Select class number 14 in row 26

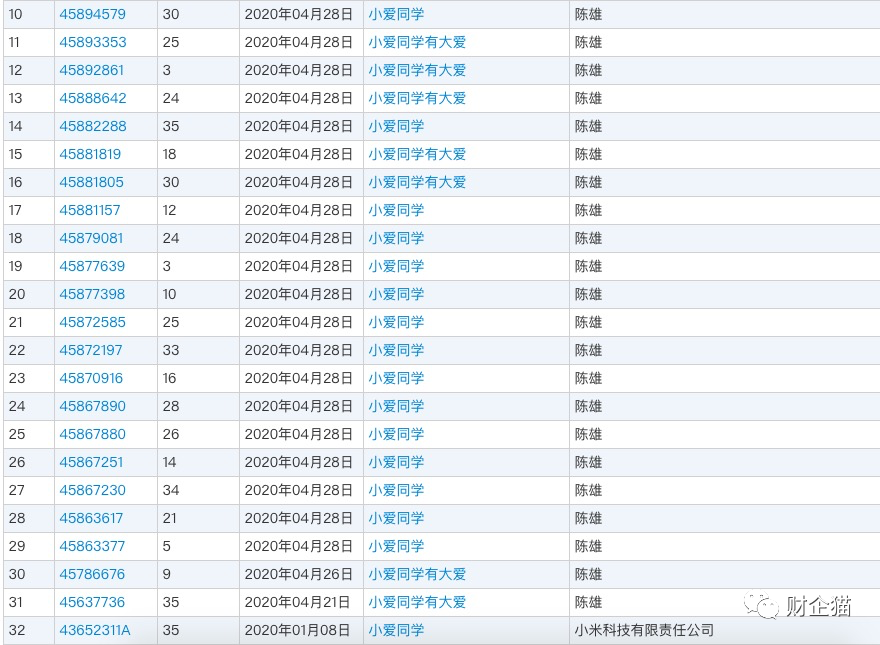169,463
